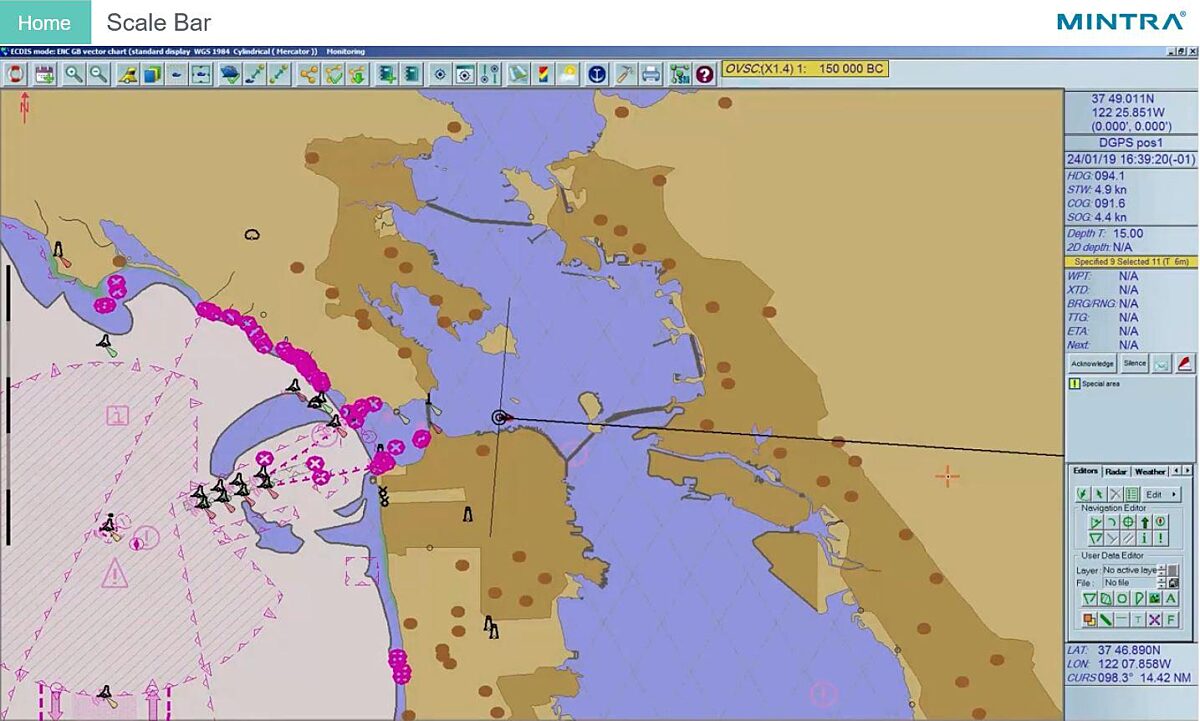Screen dimensions: 1200x721
Task: Select the green diagonal line User Data tool
Action: (x=1106, y=620)
